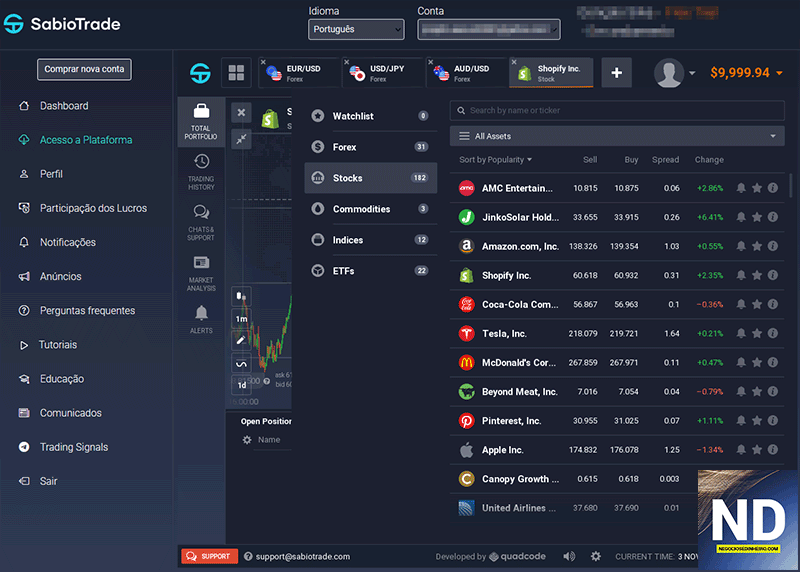Select the Commodities category
Screen dimensions: 800x572
370,209
